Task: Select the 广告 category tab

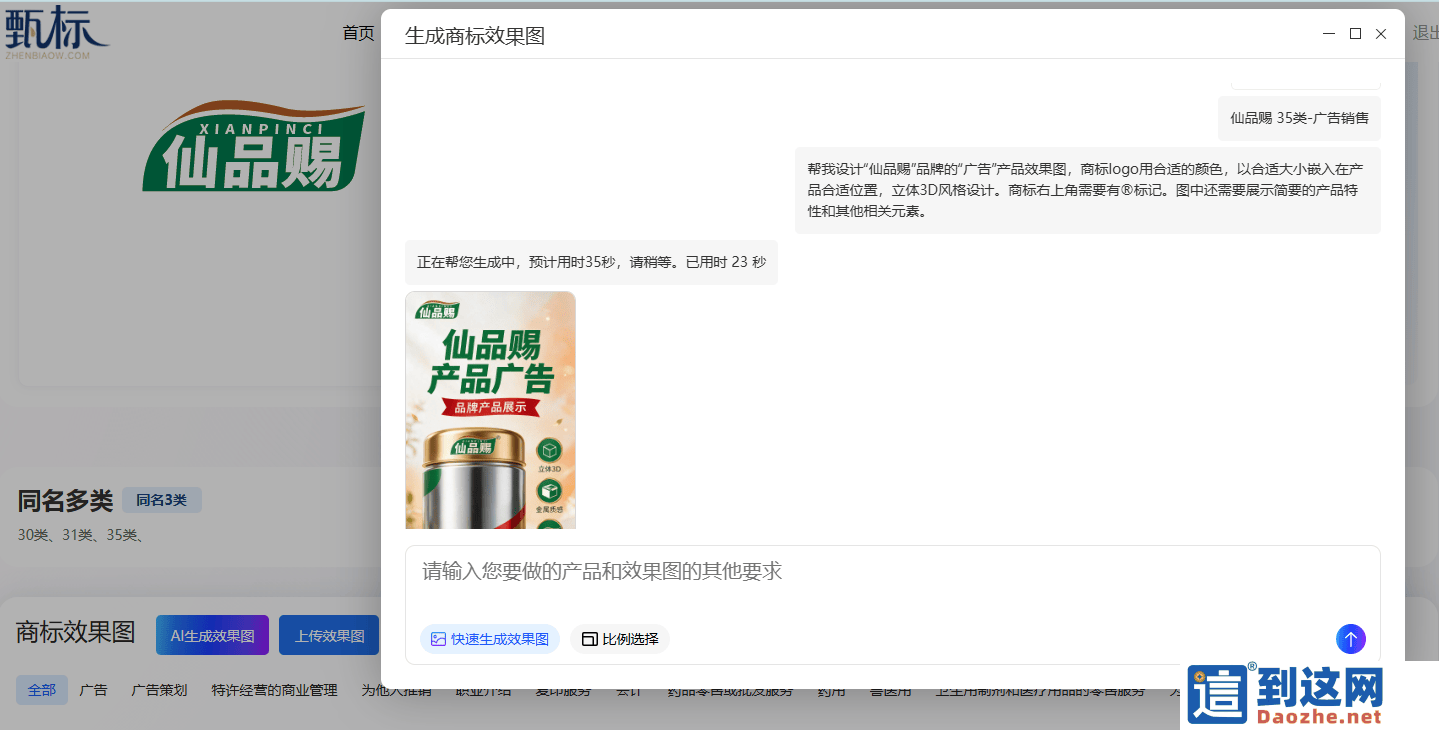Action: tap(94, 690)
